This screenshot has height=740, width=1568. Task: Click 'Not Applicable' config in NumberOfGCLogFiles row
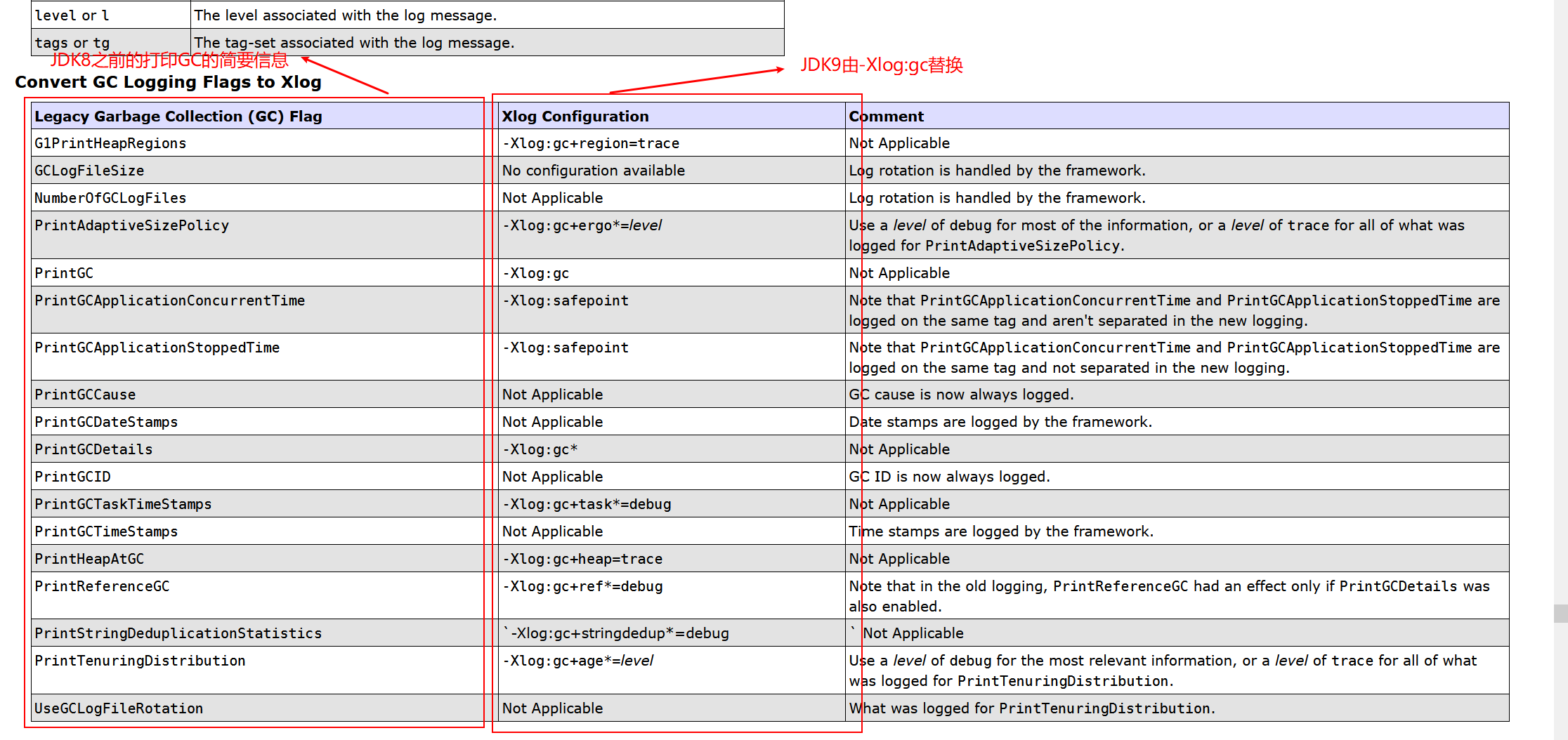(x=553, y=198)
